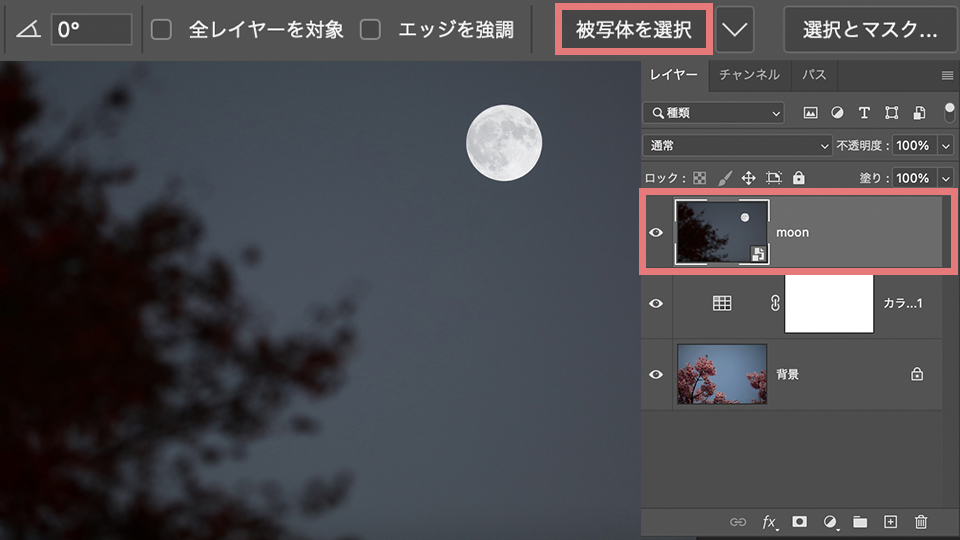Click the 不透明度 value field
This screenshot has width=960, height=540.
[x=914, y=146]
